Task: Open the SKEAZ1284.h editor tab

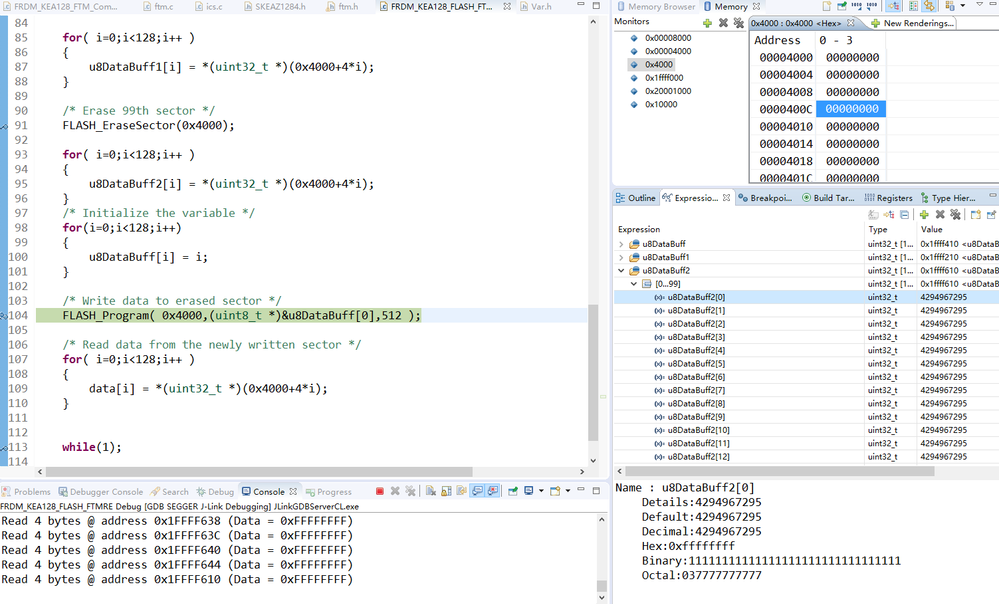Action: tap(275, 6)
